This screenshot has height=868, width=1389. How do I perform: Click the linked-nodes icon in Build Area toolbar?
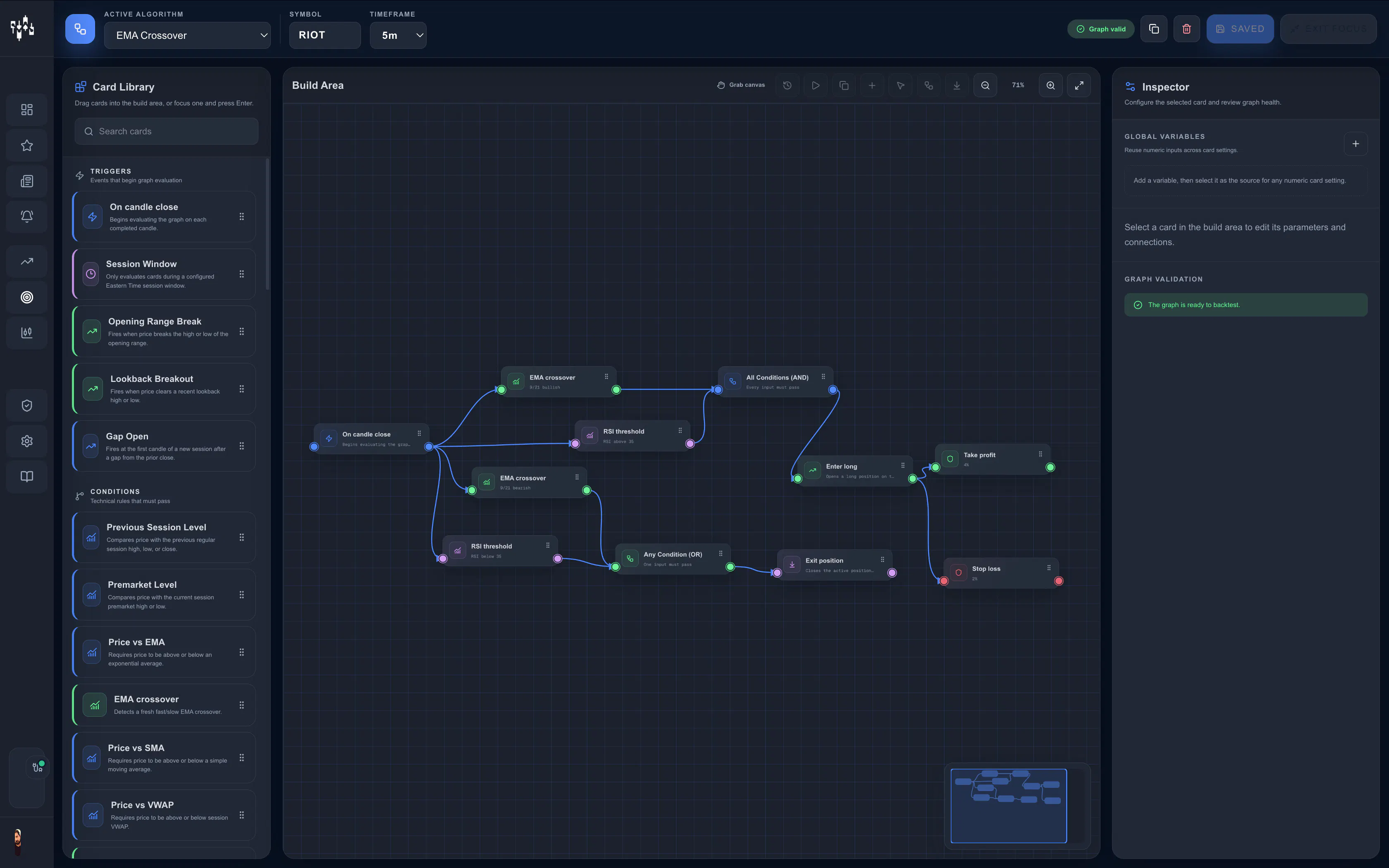(x=928, y=86)
